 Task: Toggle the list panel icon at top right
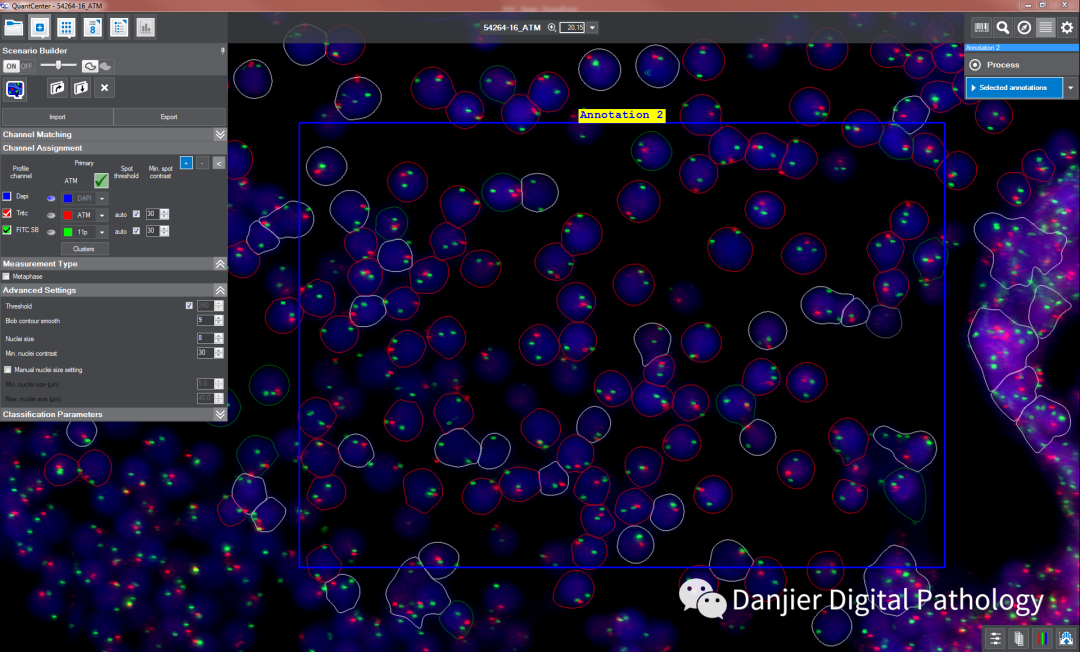[1046, 28]
